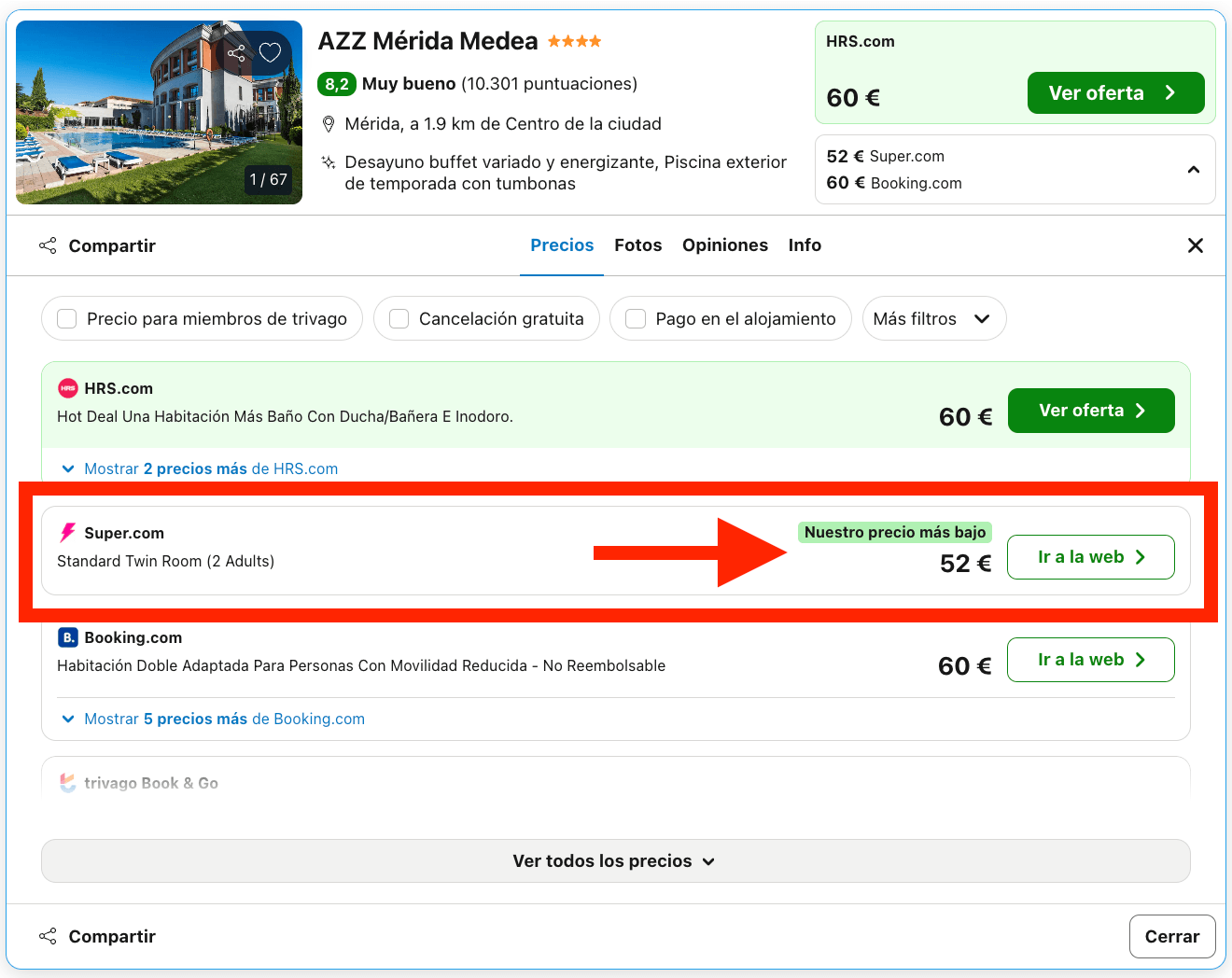Viewport: 1232px width, 978px height.
Task: Click Ver oferta in the top HRS.com card
Action: click(x=1115, y=93)
